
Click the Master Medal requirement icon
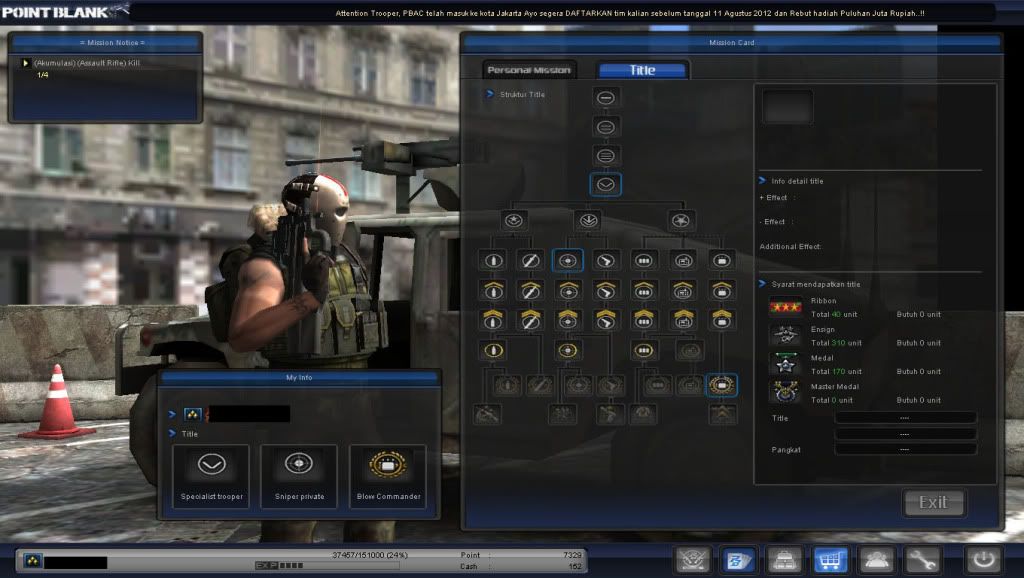pos(785,392)
